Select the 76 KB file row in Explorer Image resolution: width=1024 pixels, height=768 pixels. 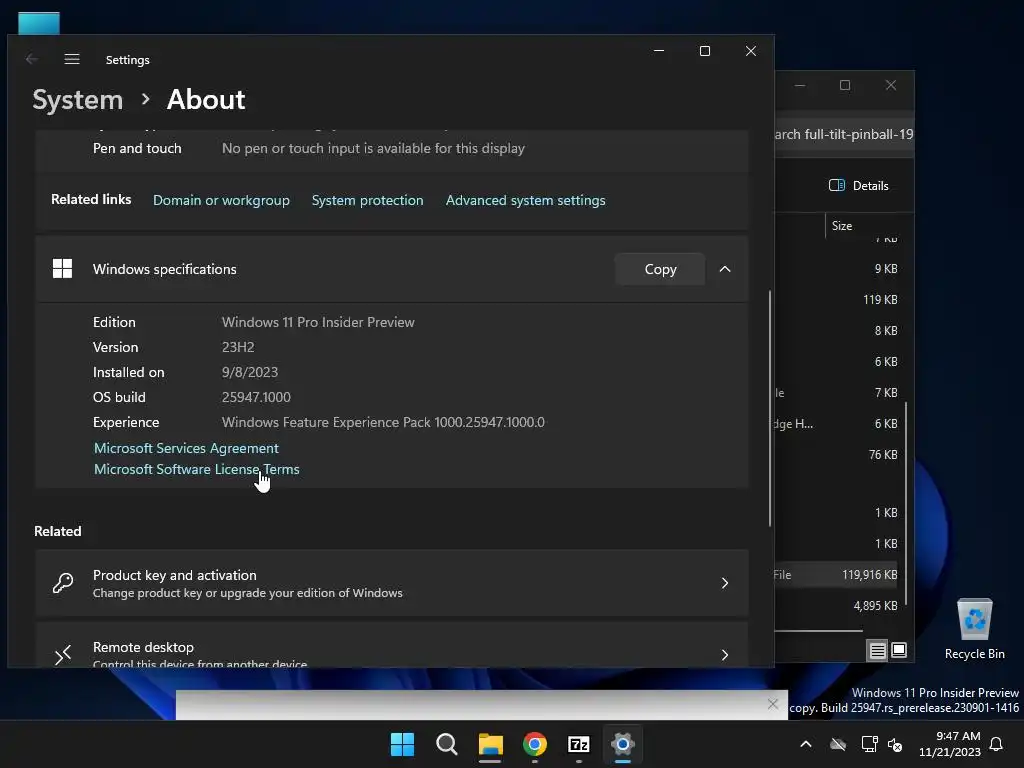(x=836, y=455)
